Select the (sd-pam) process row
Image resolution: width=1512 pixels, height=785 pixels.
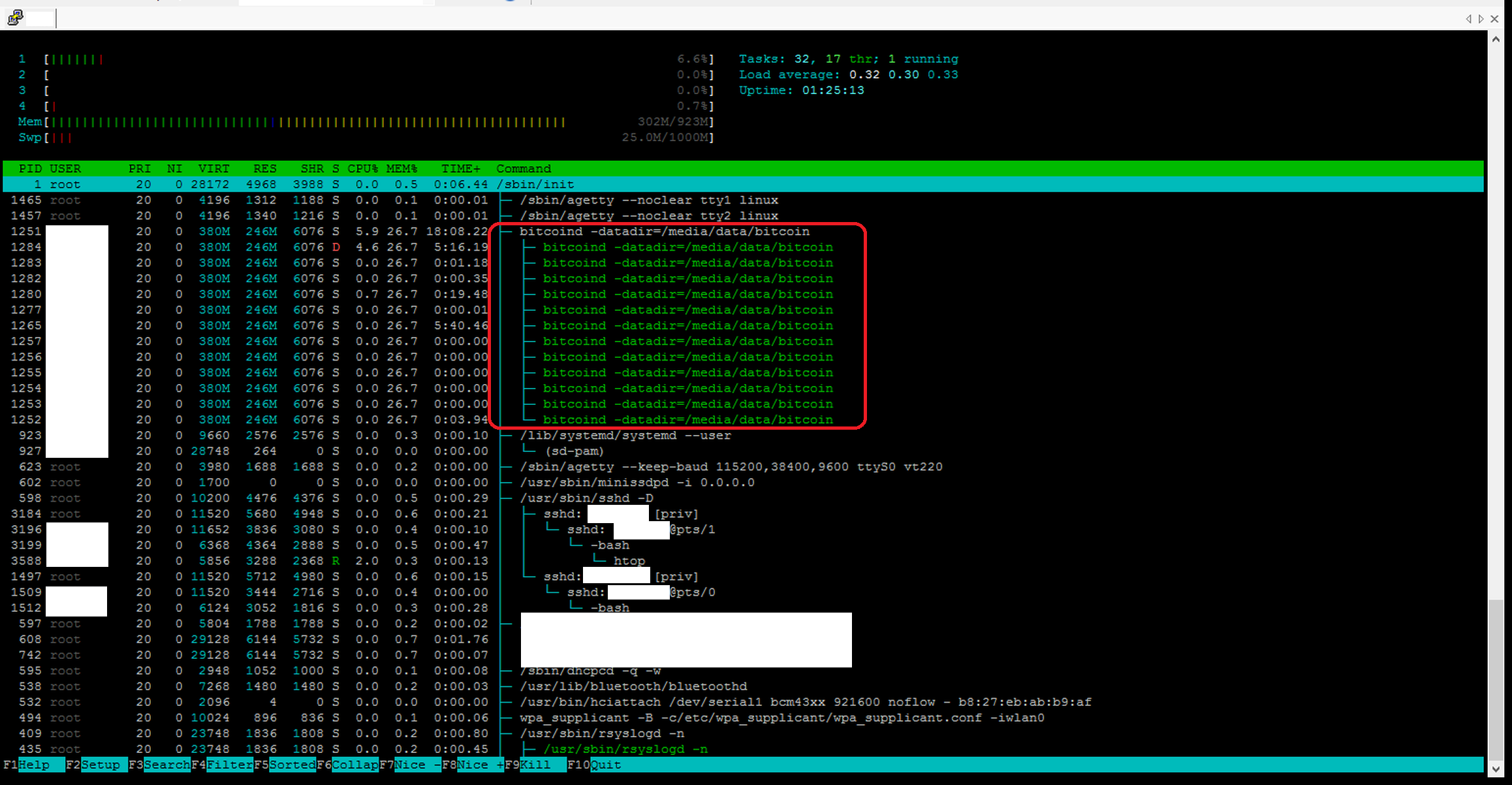pos(743,451)
